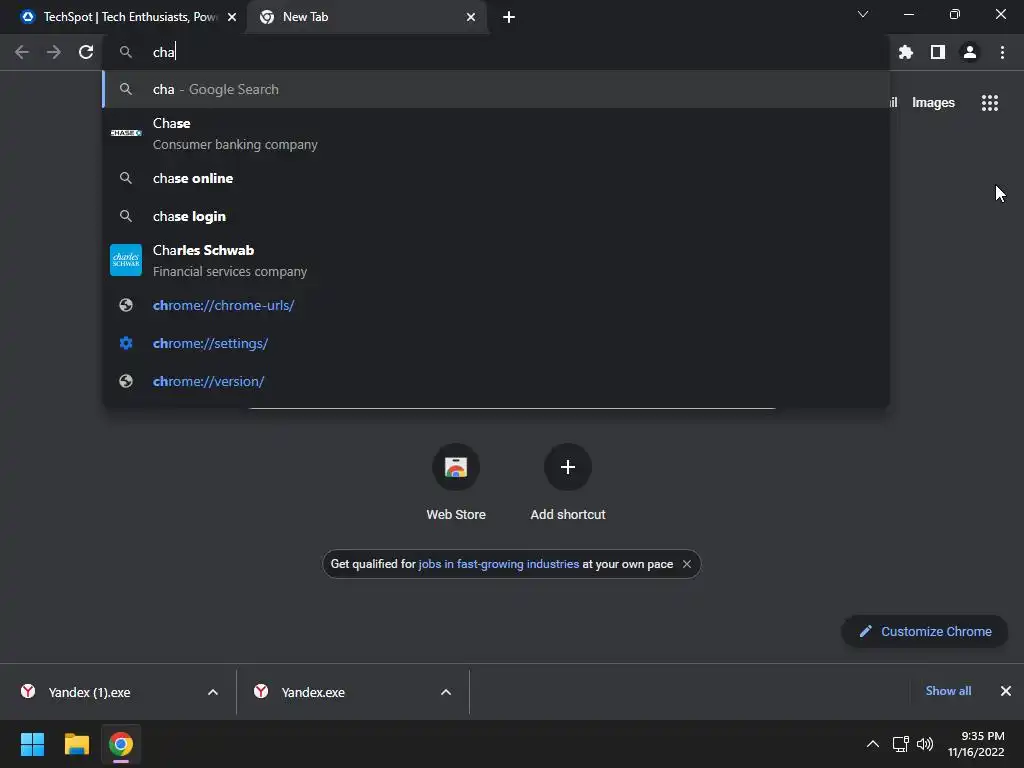This screenshot has height=768, width=1024.
Task: Reload the current page
Action: pyautogui.click(x=86, y=52)
